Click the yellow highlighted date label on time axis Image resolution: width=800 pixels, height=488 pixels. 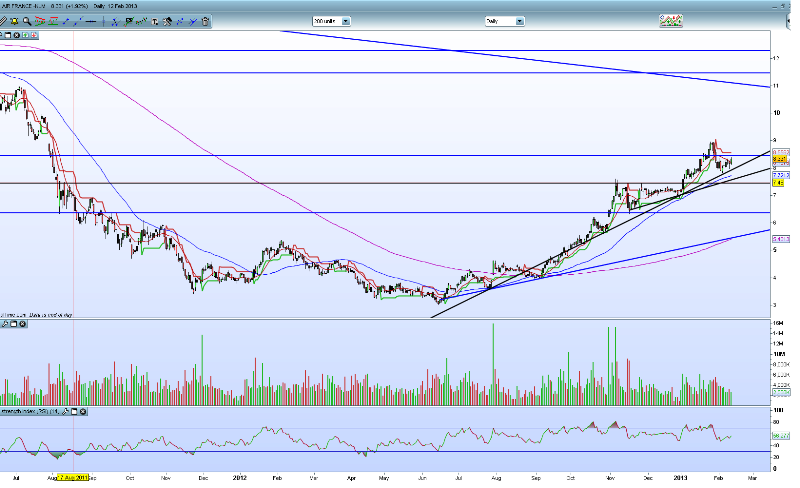pos(72,478)
